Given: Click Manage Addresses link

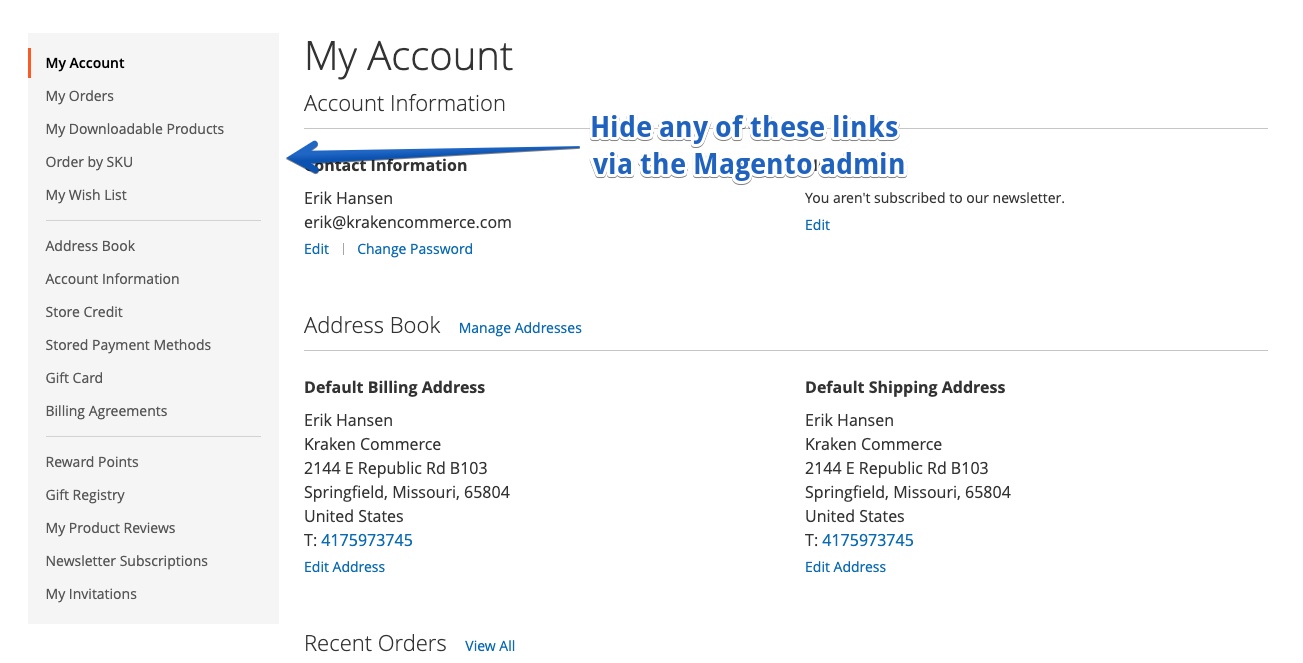Looking at the screenshot, I should [x=520, y=328].
